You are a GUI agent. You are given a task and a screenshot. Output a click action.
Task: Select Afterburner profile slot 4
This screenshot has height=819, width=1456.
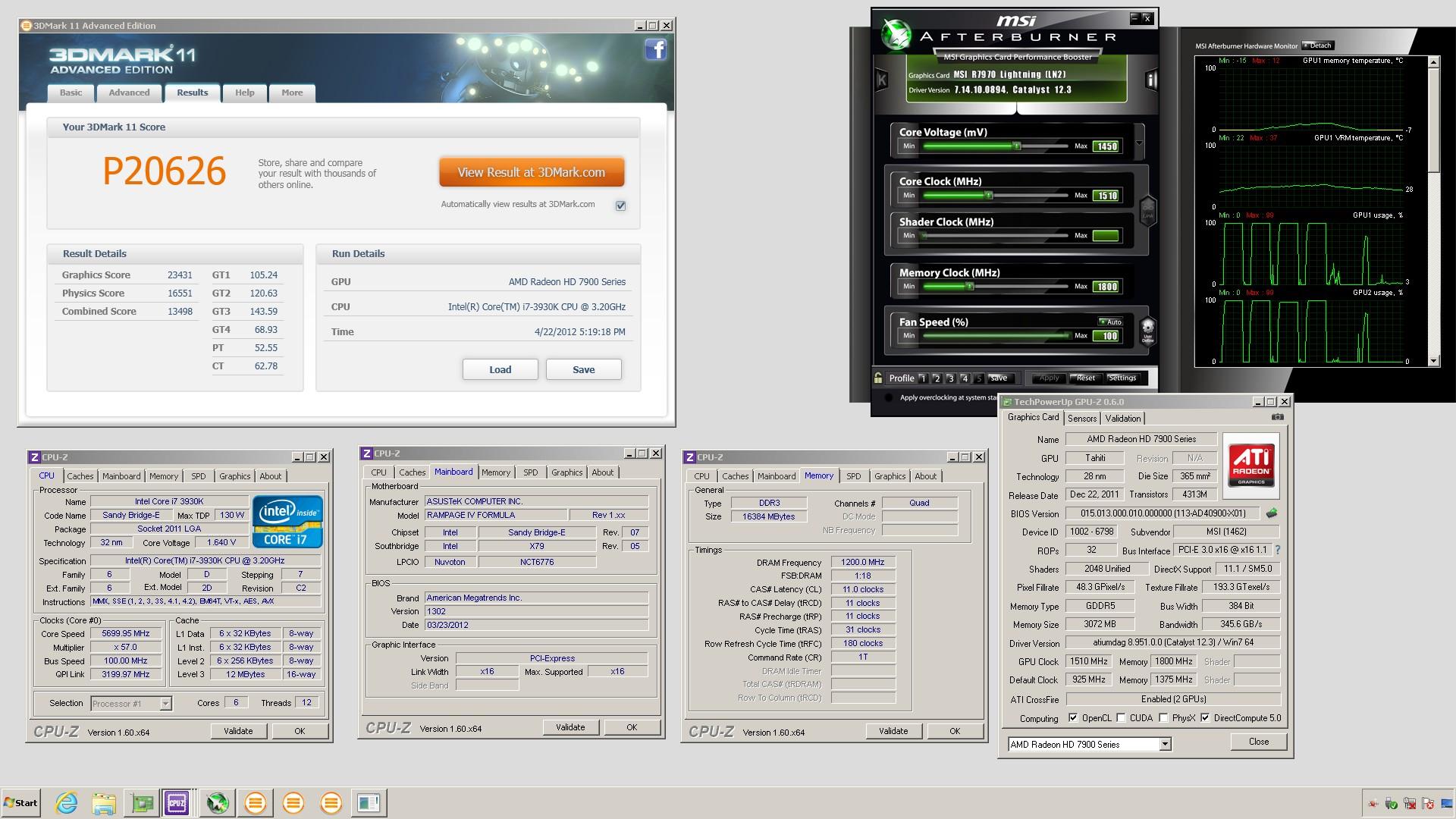click(965, 378)
